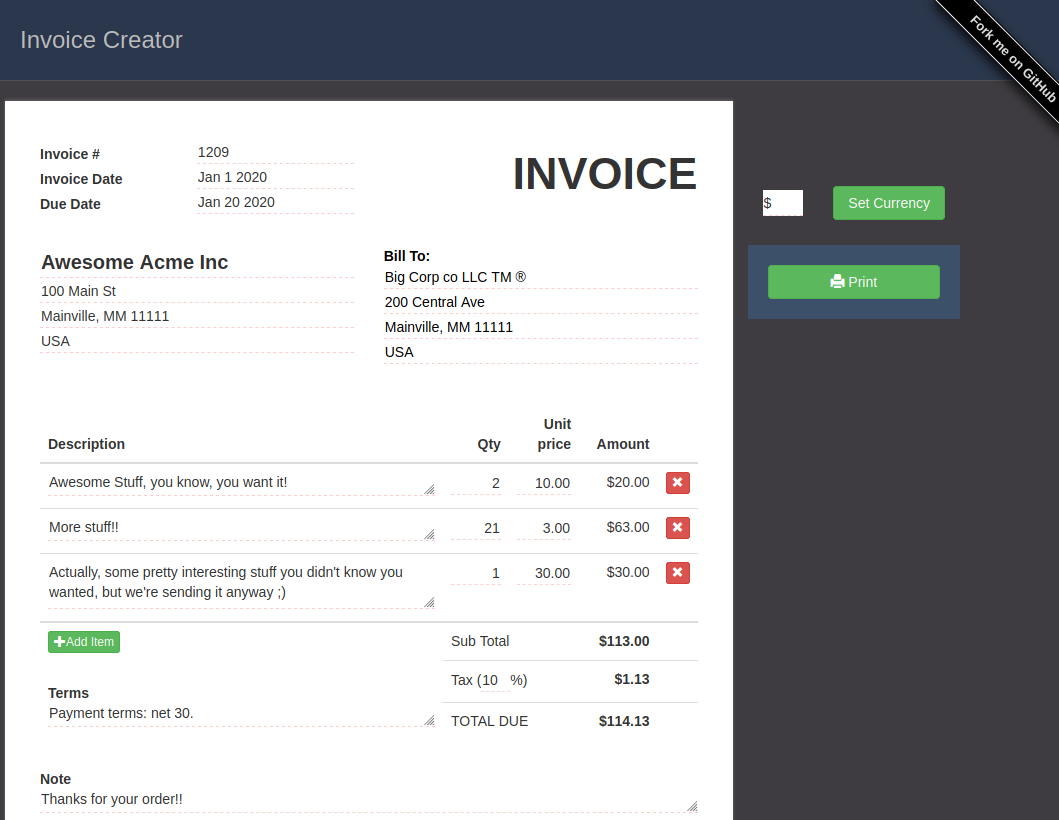Image resolution: width=1059 pixels, height=820 pixels.
Task: Edit quantity 2 for Awesome Stuff
Action: tap(476, 483)
